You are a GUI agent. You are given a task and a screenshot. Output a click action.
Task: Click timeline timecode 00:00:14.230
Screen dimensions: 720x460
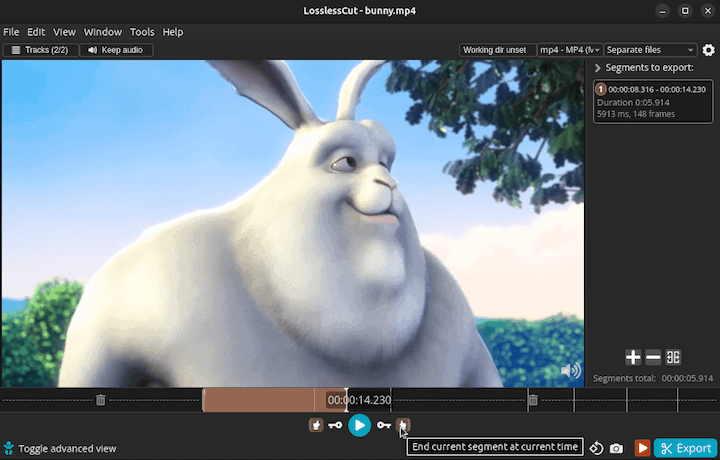[x=359, y=400]
